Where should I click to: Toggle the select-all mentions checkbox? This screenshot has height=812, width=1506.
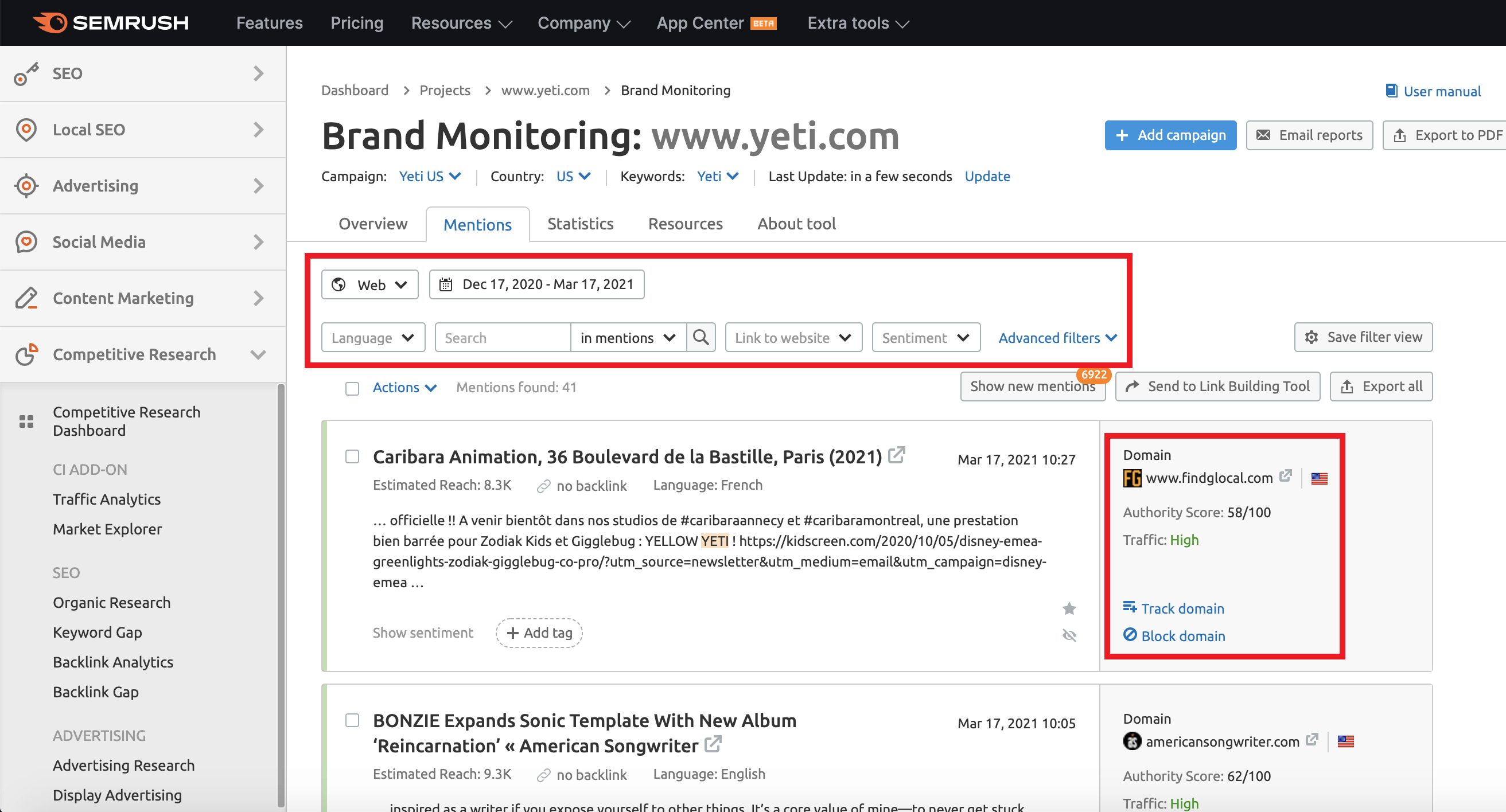(x=352, y=387)
